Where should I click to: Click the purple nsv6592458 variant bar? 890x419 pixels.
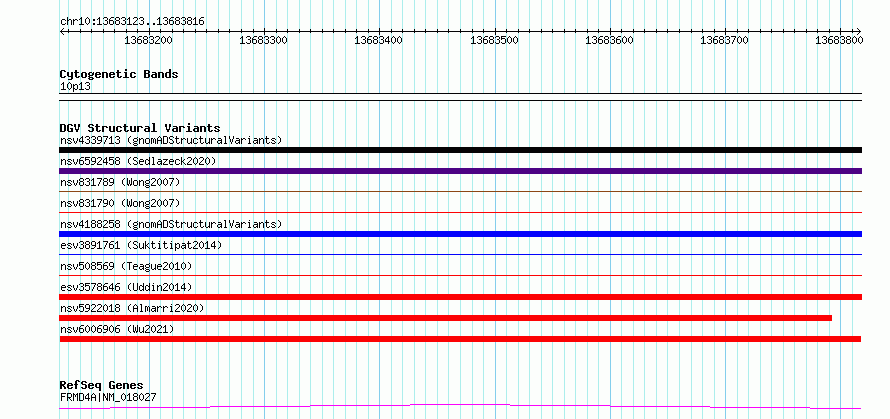point(460,171)
